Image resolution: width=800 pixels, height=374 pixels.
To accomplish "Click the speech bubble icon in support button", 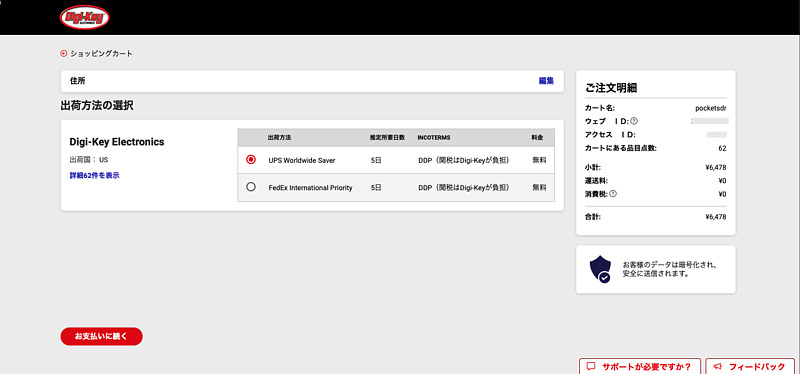I will click(x=591, y=366).
